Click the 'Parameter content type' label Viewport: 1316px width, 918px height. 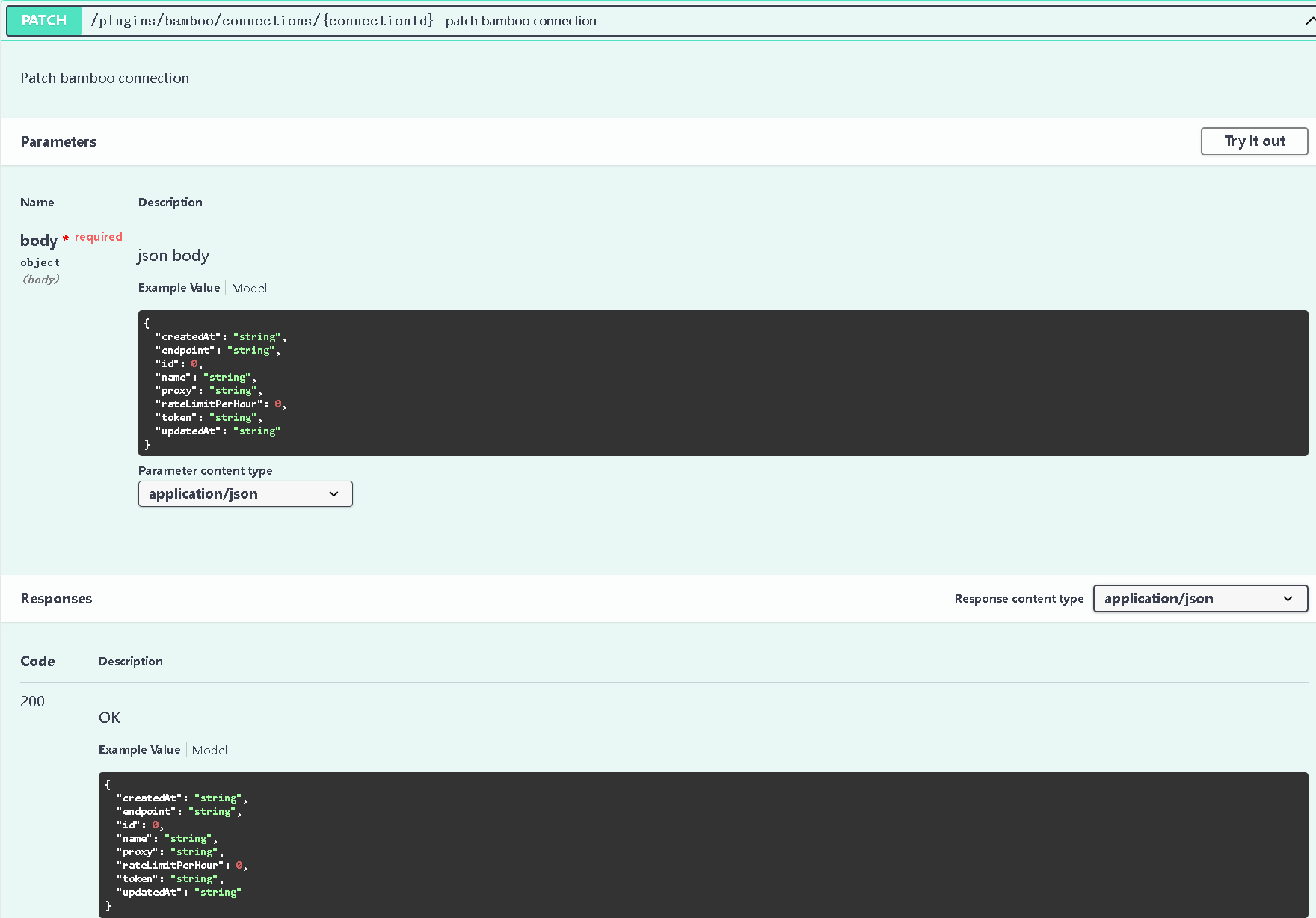[x=206, y=471]
